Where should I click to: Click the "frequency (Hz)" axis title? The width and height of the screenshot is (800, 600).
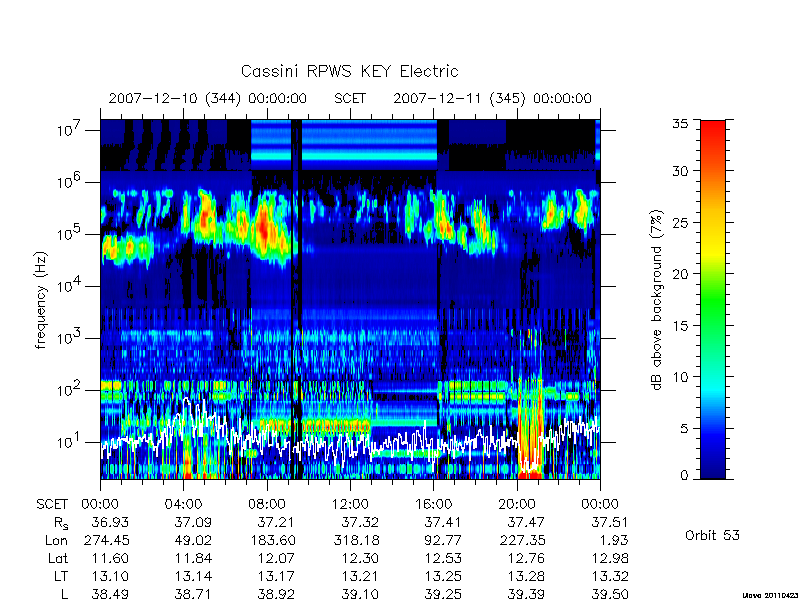[x=41, y=300]
